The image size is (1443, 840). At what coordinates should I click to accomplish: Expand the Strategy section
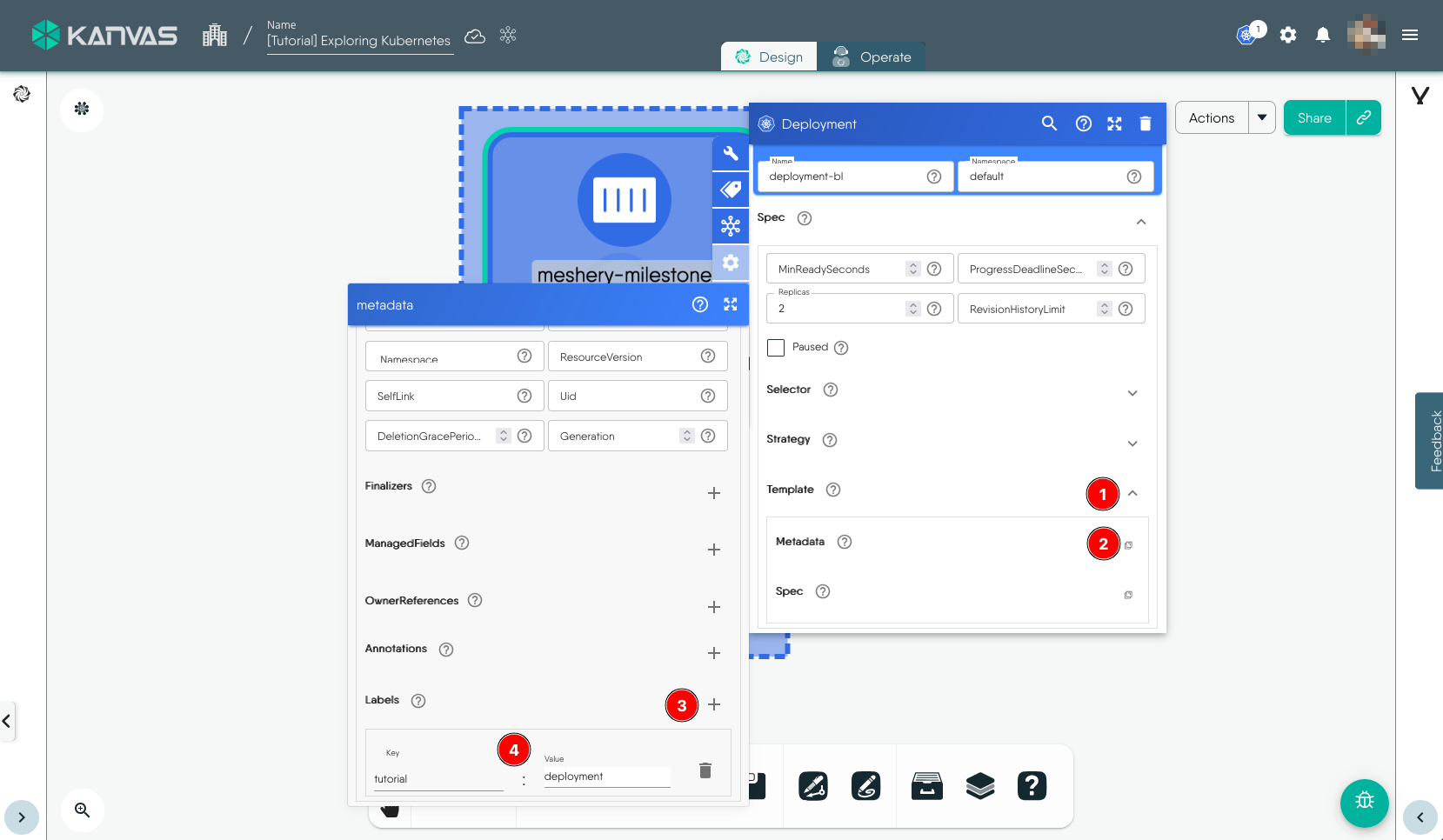point(1132,443)
